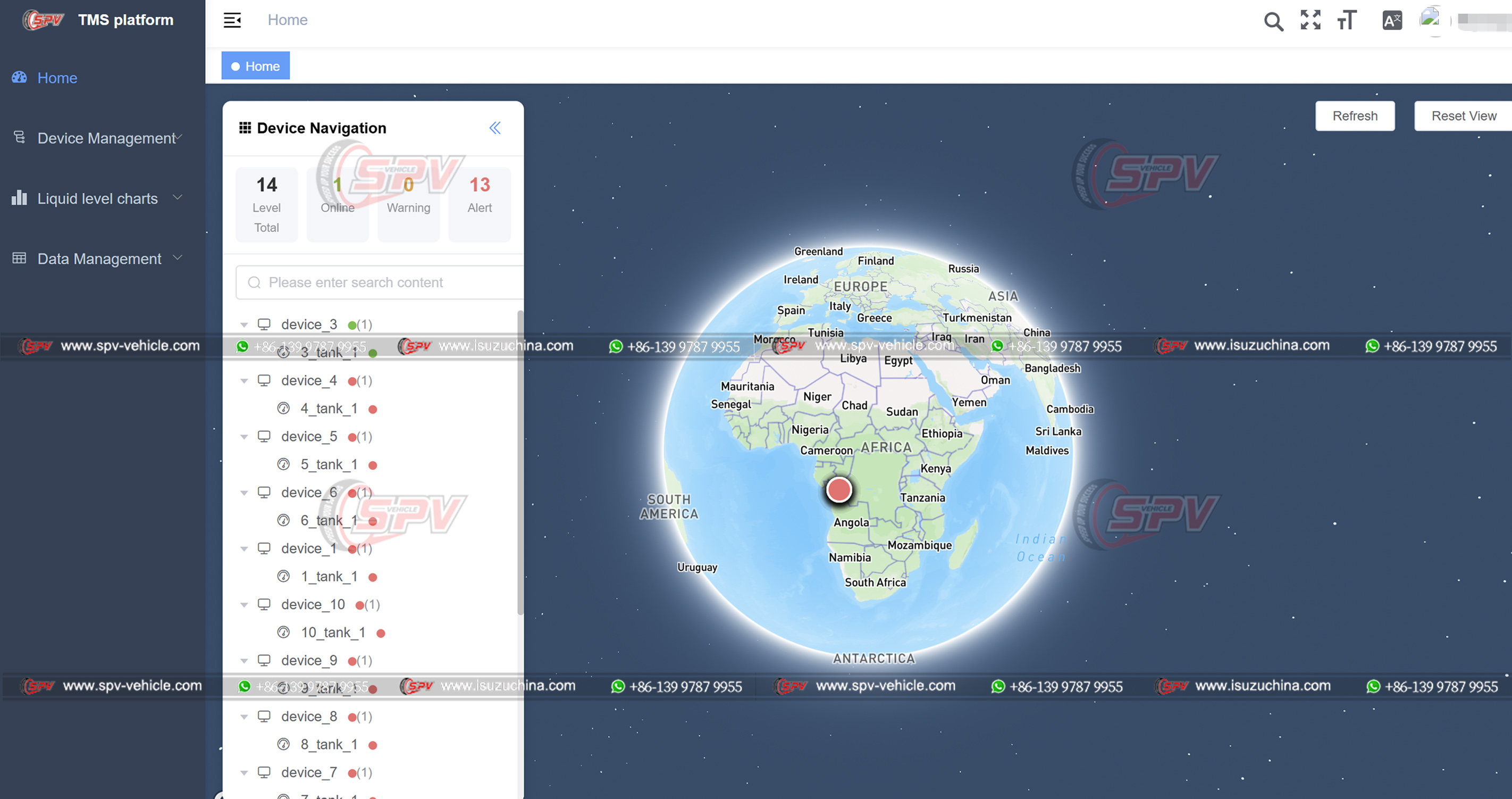Viewport: 1512px width, 799px height.
Task: Open the font size icon
Action: [1347, 20]
